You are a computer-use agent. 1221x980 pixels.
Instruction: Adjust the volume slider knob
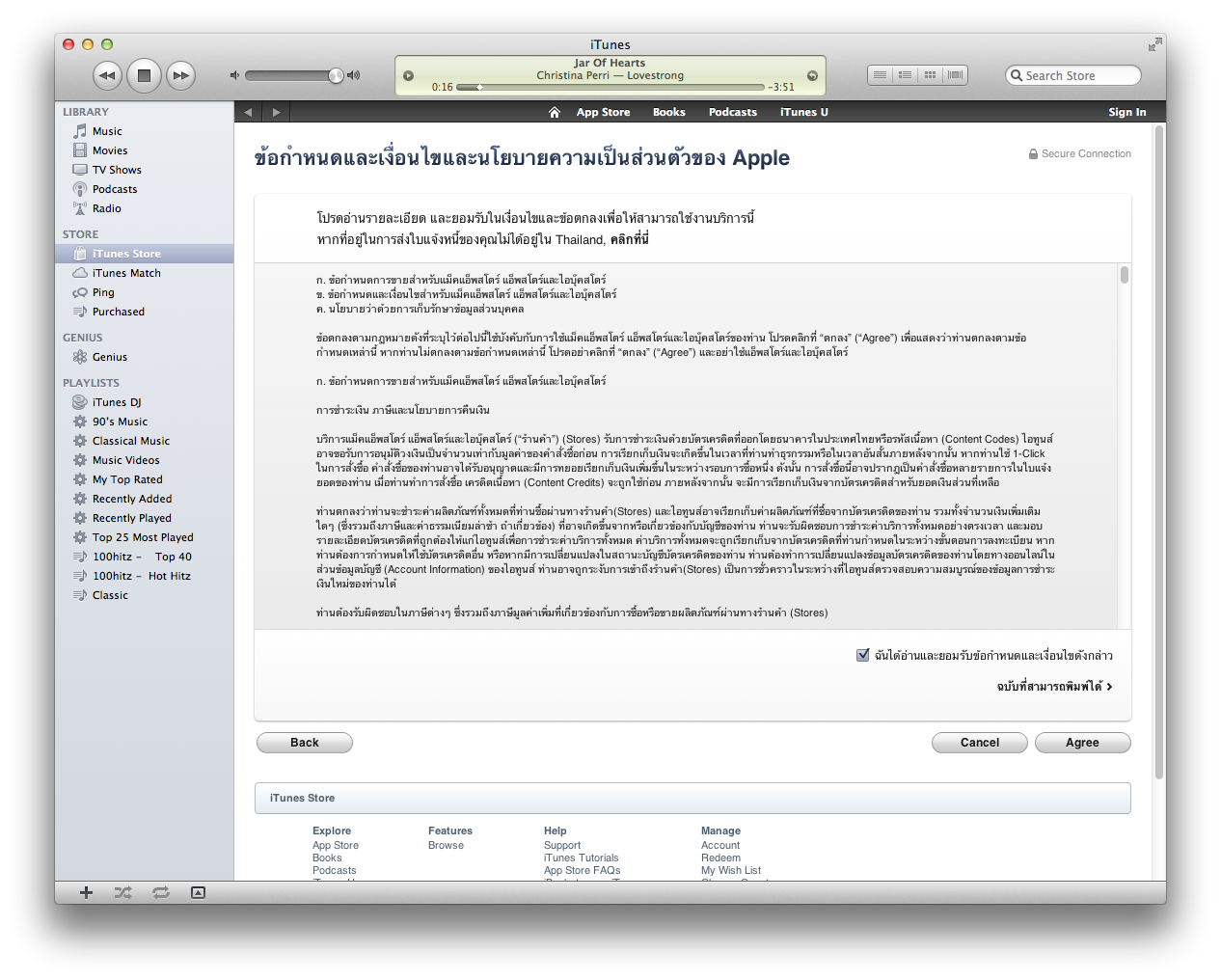click(x=336, y=75)
